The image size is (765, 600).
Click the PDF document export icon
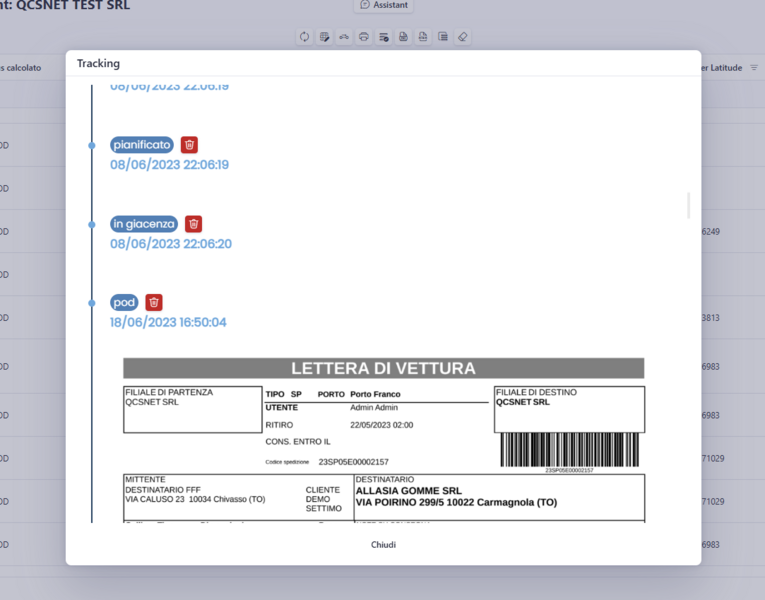[403, 37]
